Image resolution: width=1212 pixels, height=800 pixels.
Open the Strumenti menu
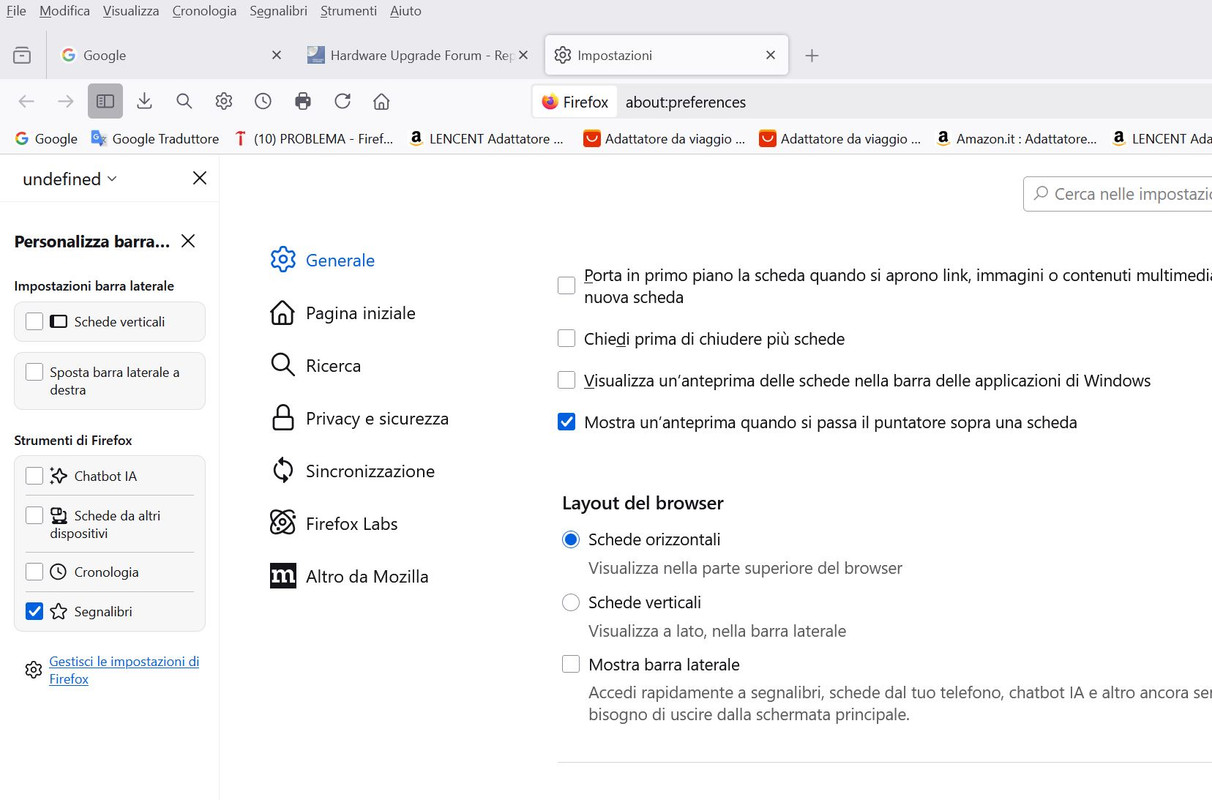coord(348,11)
